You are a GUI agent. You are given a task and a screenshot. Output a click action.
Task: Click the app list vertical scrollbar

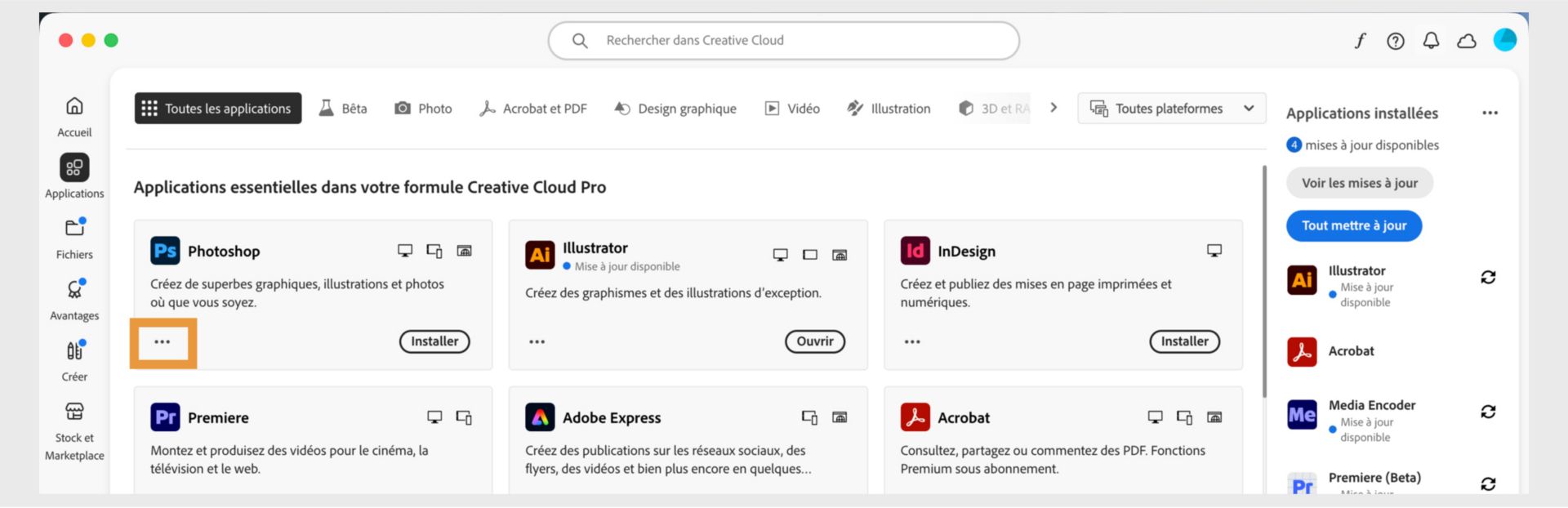point(1264,282)
